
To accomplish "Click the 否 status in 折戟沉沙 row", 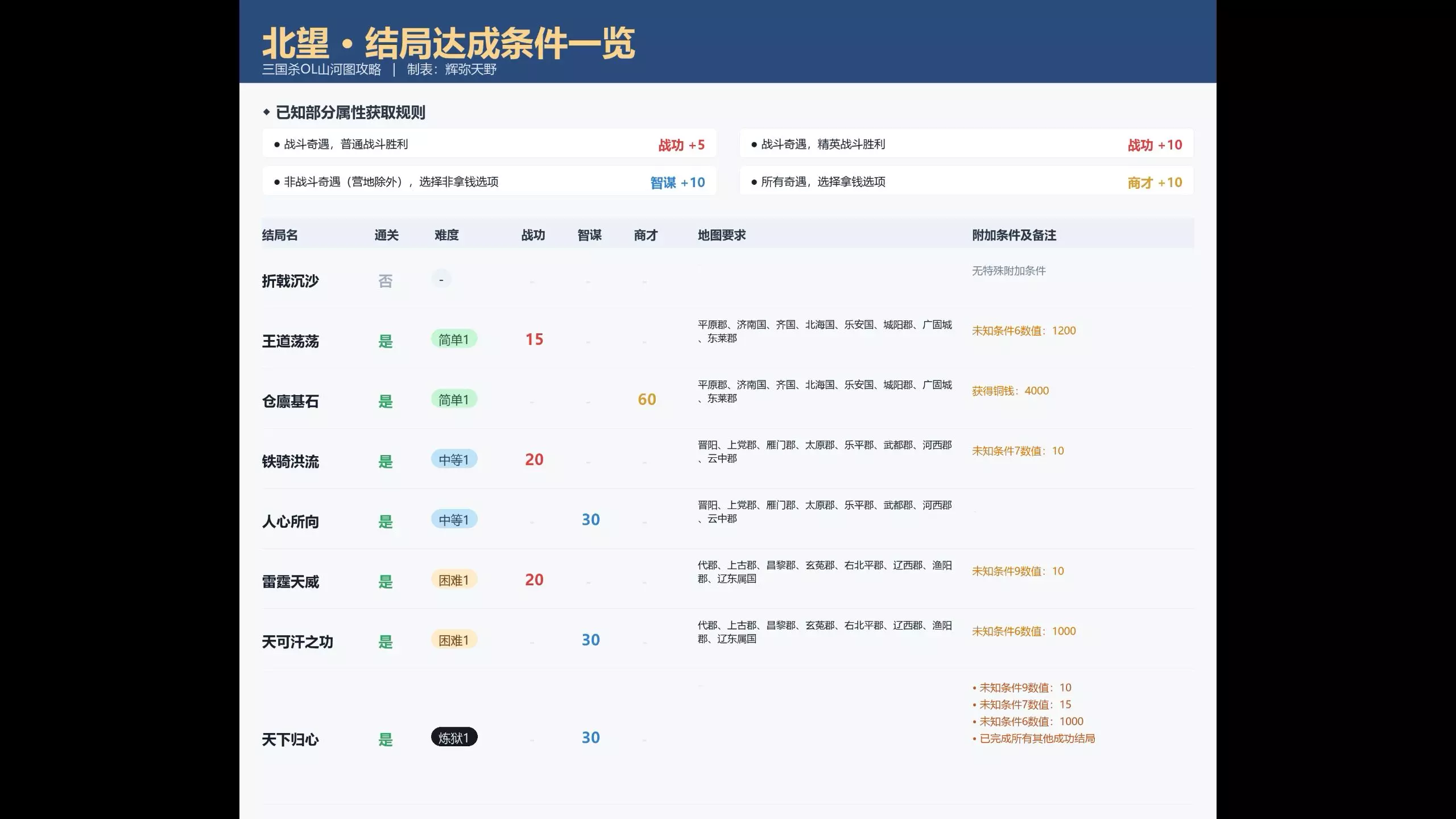I will coord(385,281).
